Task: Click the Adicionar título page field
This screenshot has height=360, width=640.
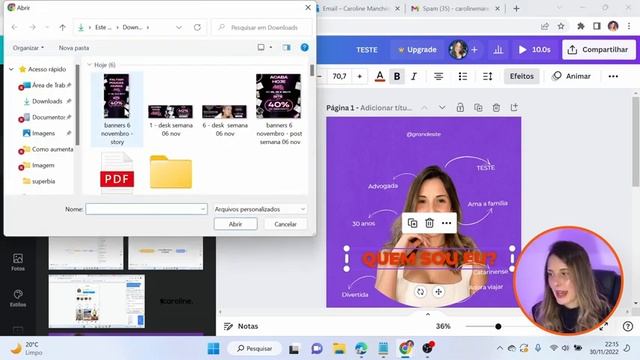Action: (386, 108)
